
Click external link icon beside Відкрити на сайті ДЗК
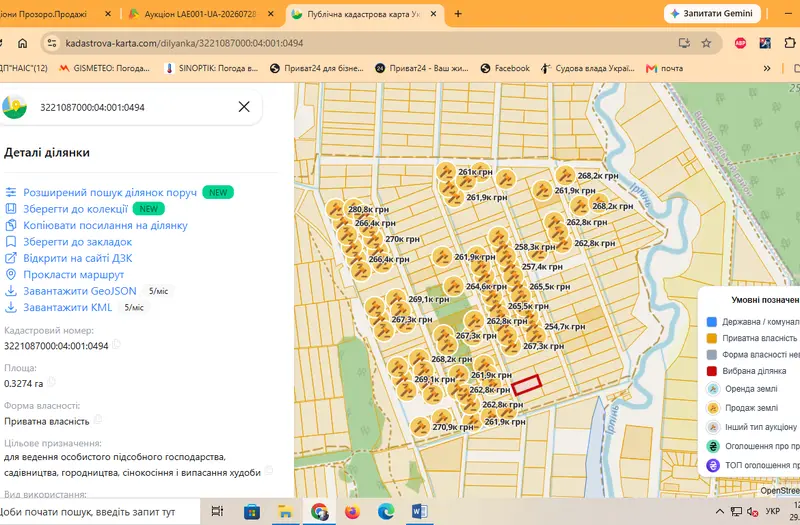tap(11, 258)
